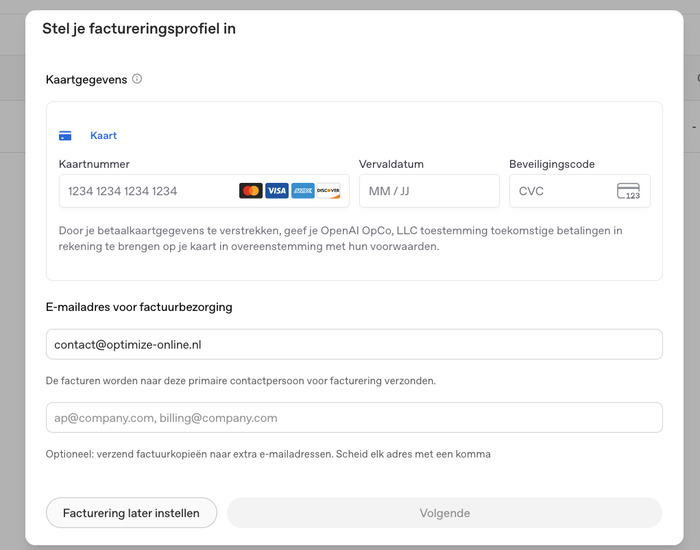This screenshot has width=700, height=550.
Task: Focus the Kaartnummer input field
Action: (204, 191)
